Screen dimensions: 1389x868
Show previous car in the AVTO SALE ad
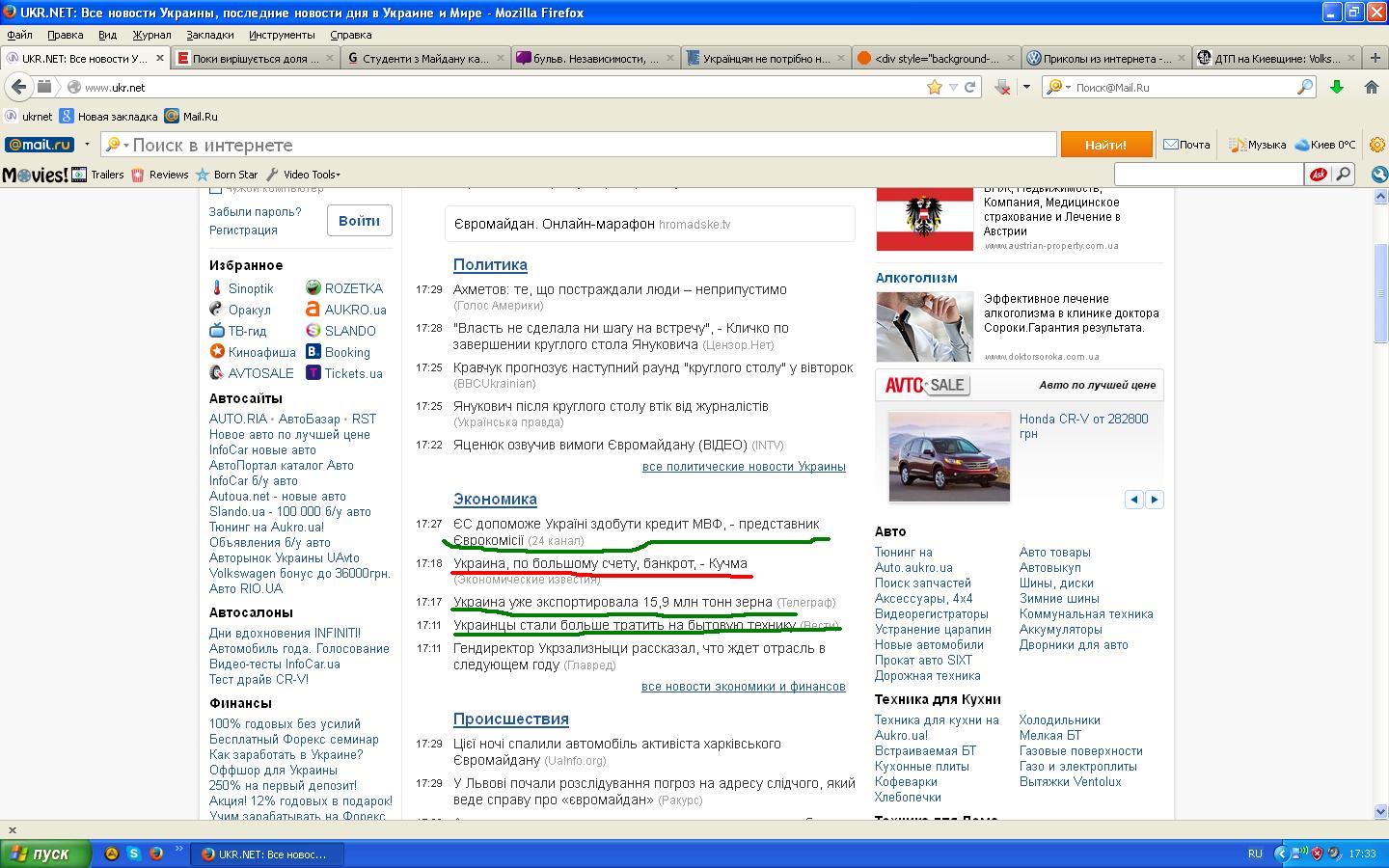[1134, 499]
